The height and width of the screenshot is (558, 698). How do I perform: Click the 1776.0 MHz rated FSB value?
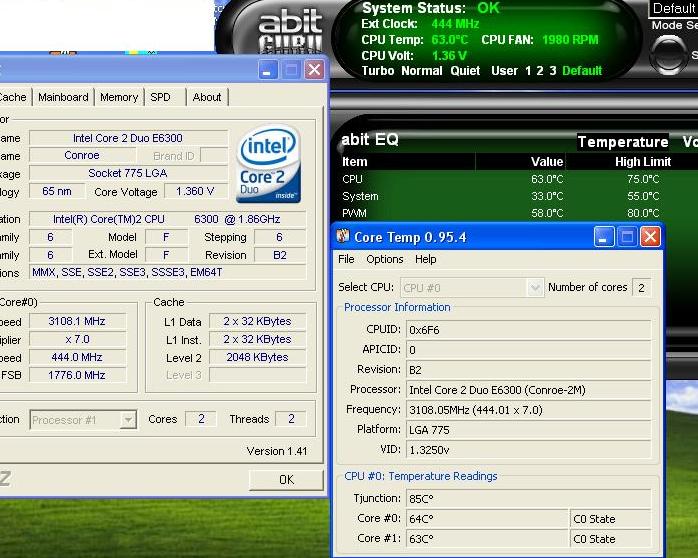77,375
